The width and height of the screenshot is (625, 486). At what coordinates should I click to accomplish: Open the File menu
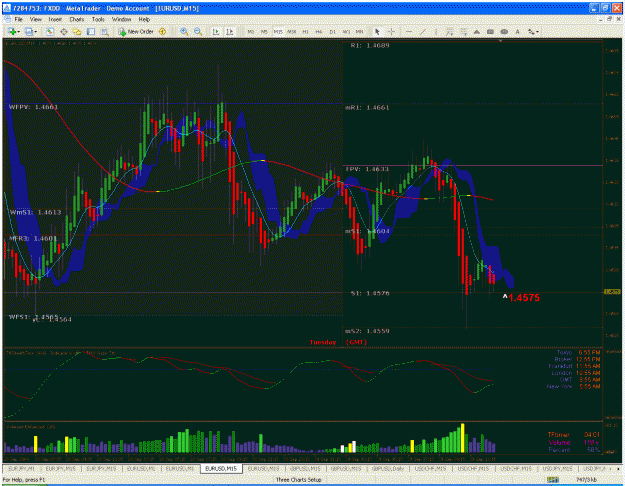[18, 19]
